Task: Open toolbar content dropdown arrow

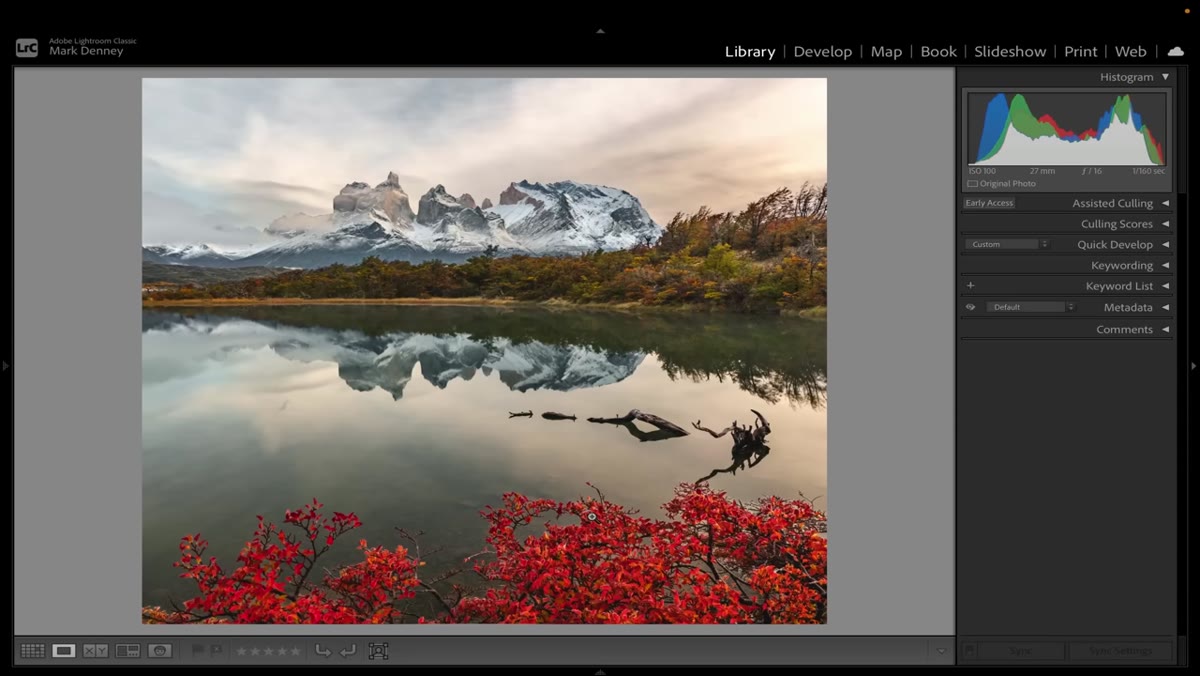Action: pos(941,651)
